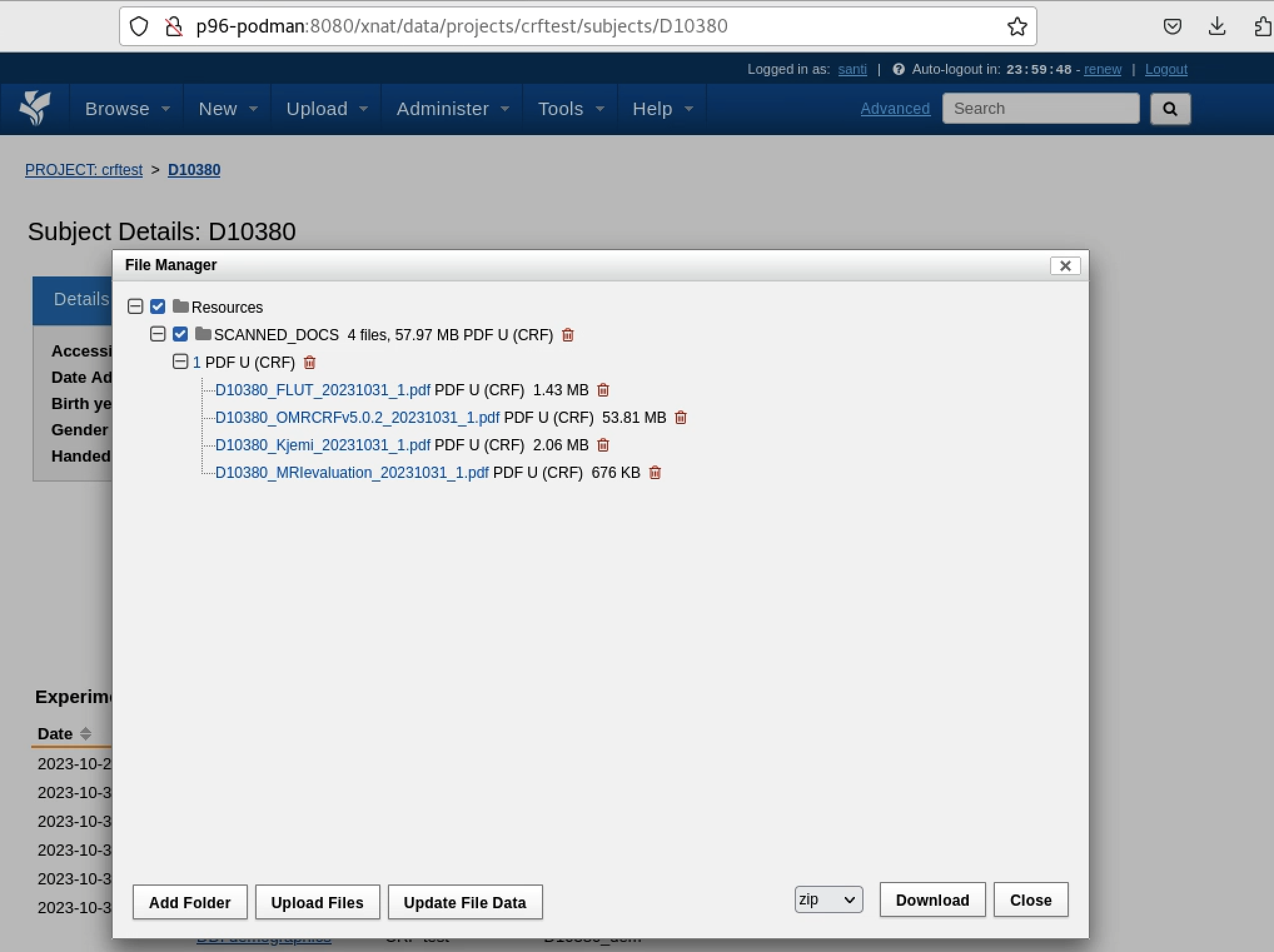Switch to the Details tab
The height and width of the screenshot is (952, 1274).
pos(80,299)
